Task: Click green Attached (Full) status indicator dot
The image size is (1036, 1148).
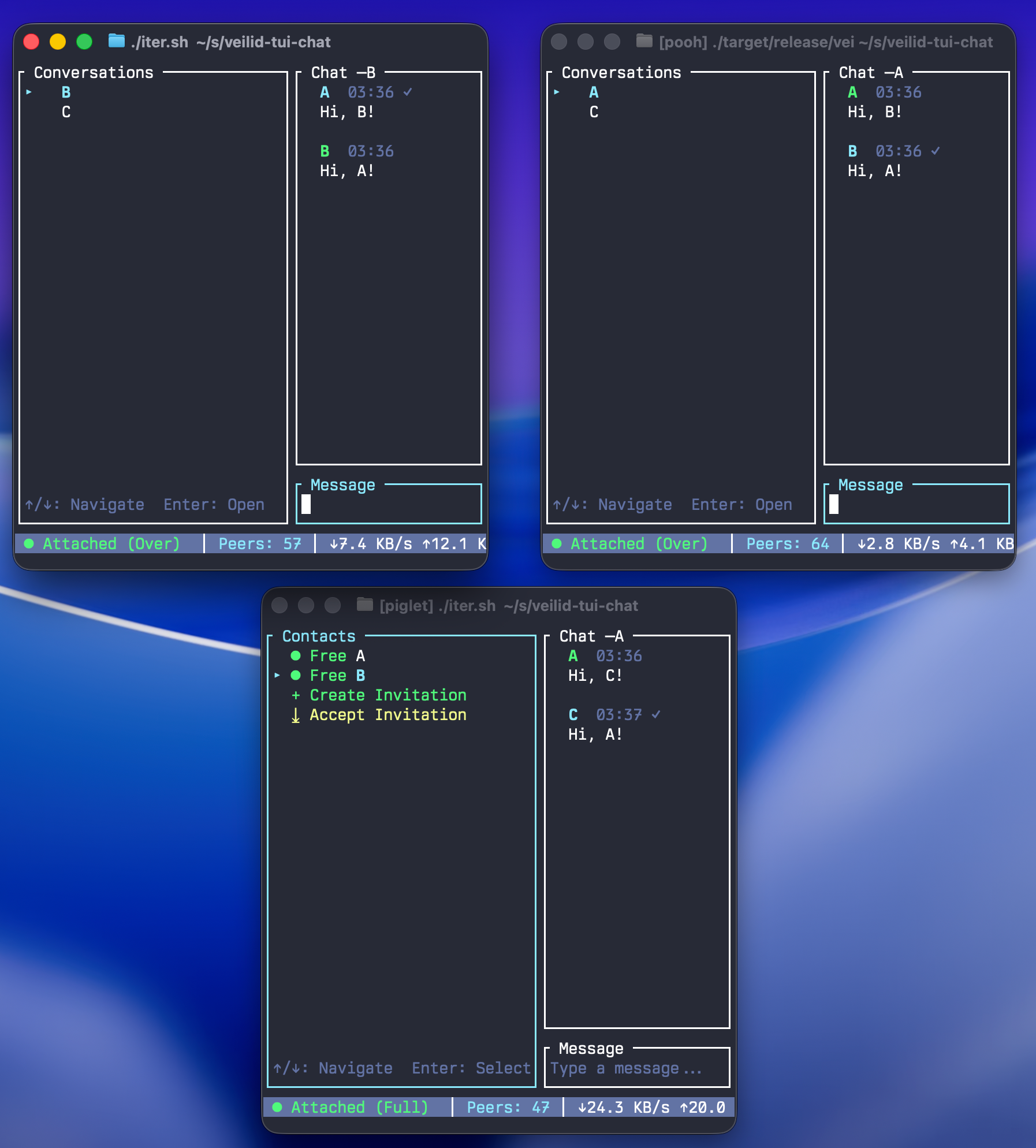Action: point(277,1107)
